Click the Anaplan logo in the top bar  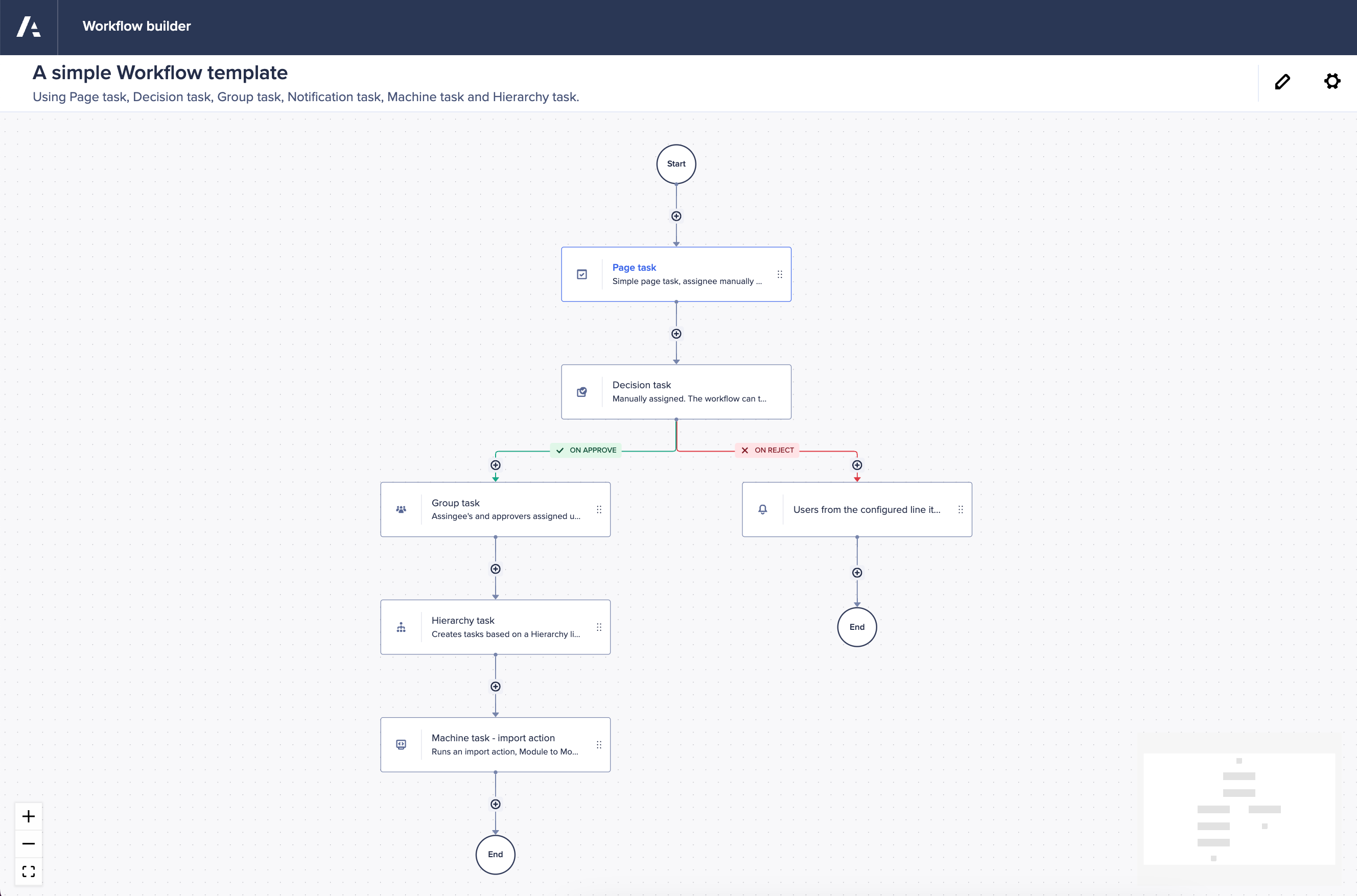pos(29,26)
